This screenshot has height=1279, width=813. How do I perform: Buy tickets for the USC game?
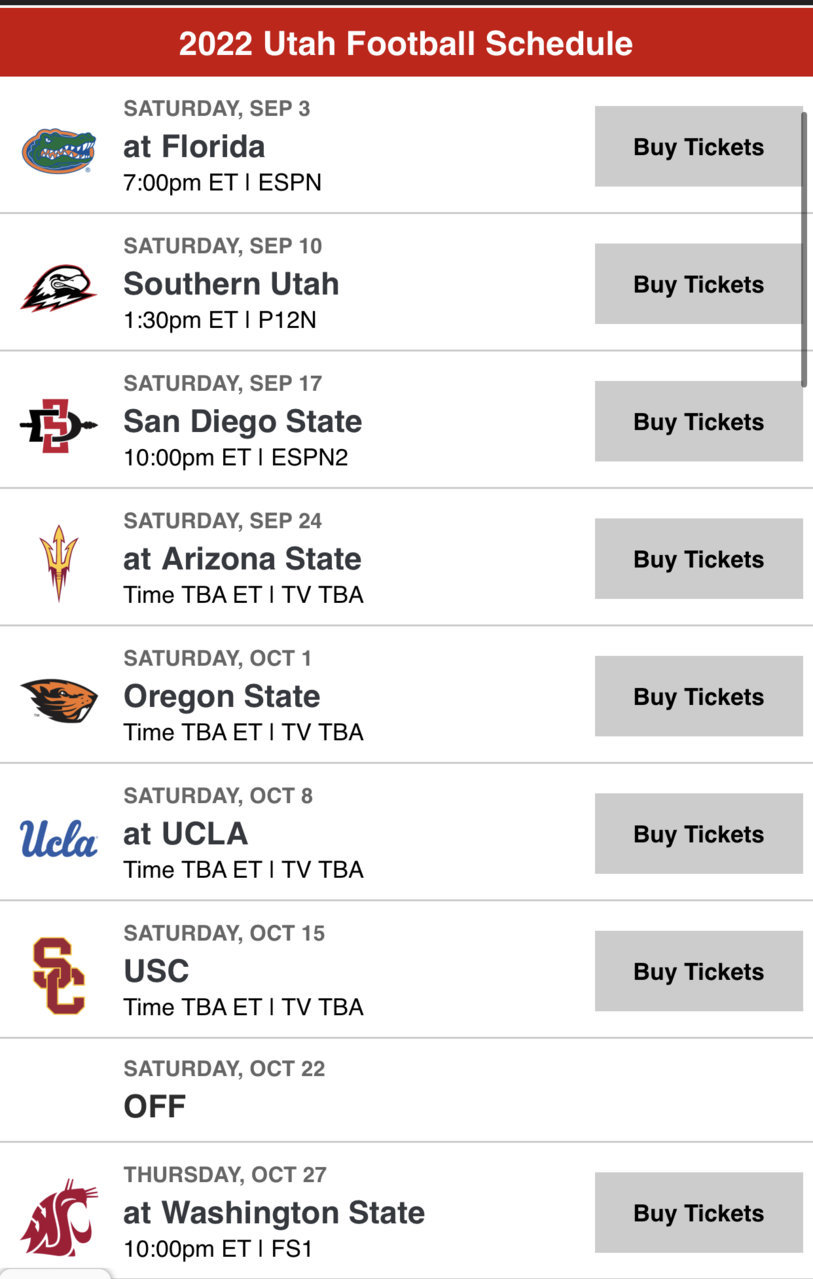click(699, 972)
